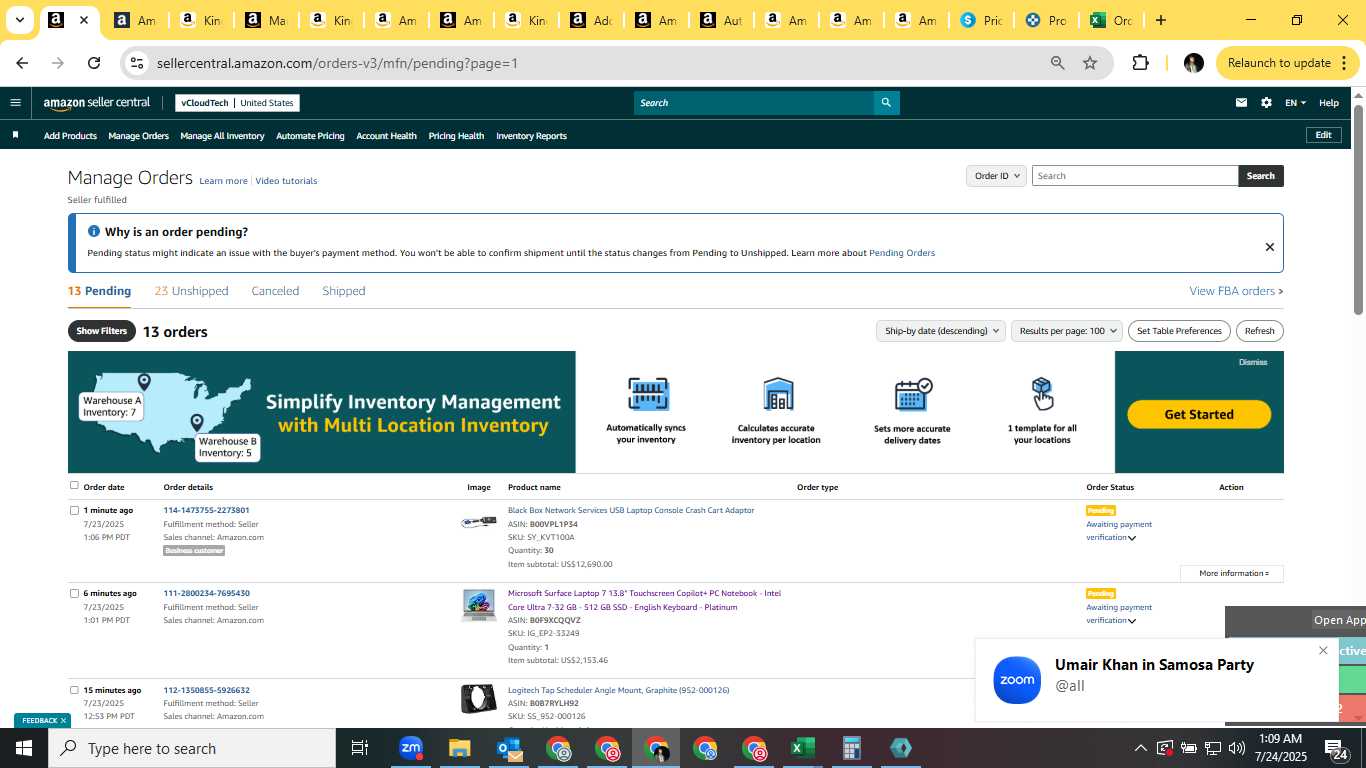The width and height of the screenshot is (1366, 768).
Task: Open Chrome tab search chevron
Action: click(x=19, y=20)
